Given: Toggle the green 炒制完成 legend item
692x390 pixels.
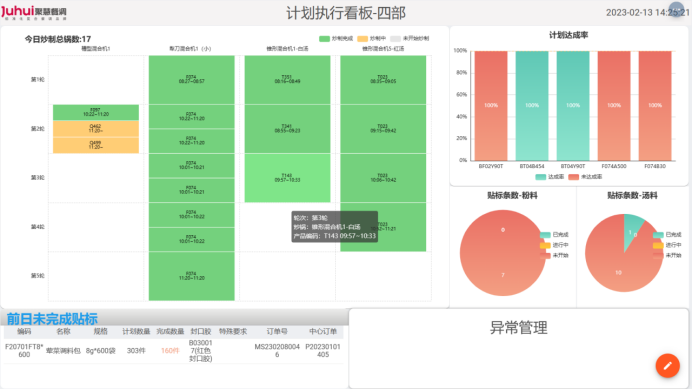Looking at the screenshot, I should coord(336,39).
